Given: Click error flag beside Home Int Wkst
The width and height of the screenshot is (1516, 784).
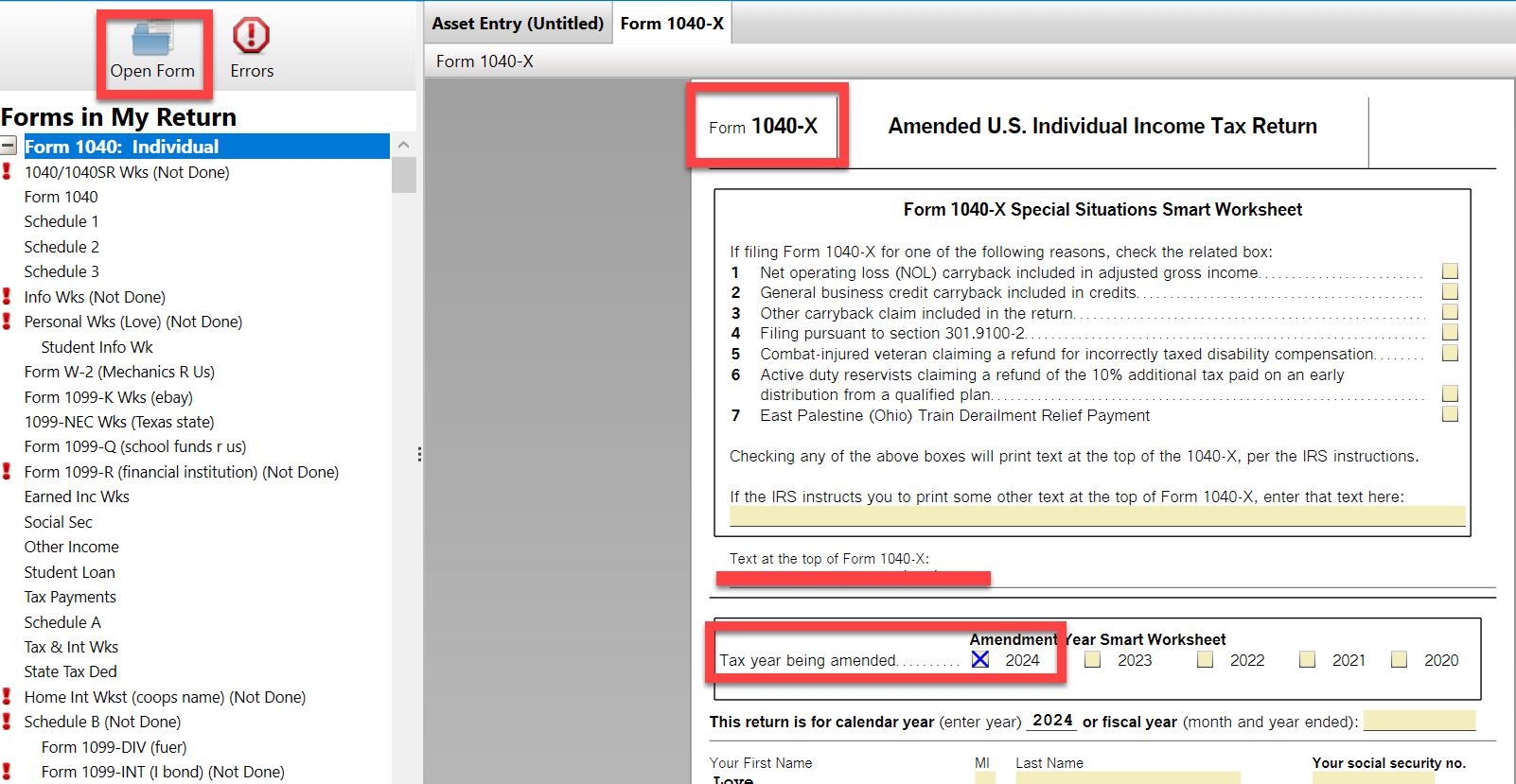Looking at the screenshot, I should [7, 696].
